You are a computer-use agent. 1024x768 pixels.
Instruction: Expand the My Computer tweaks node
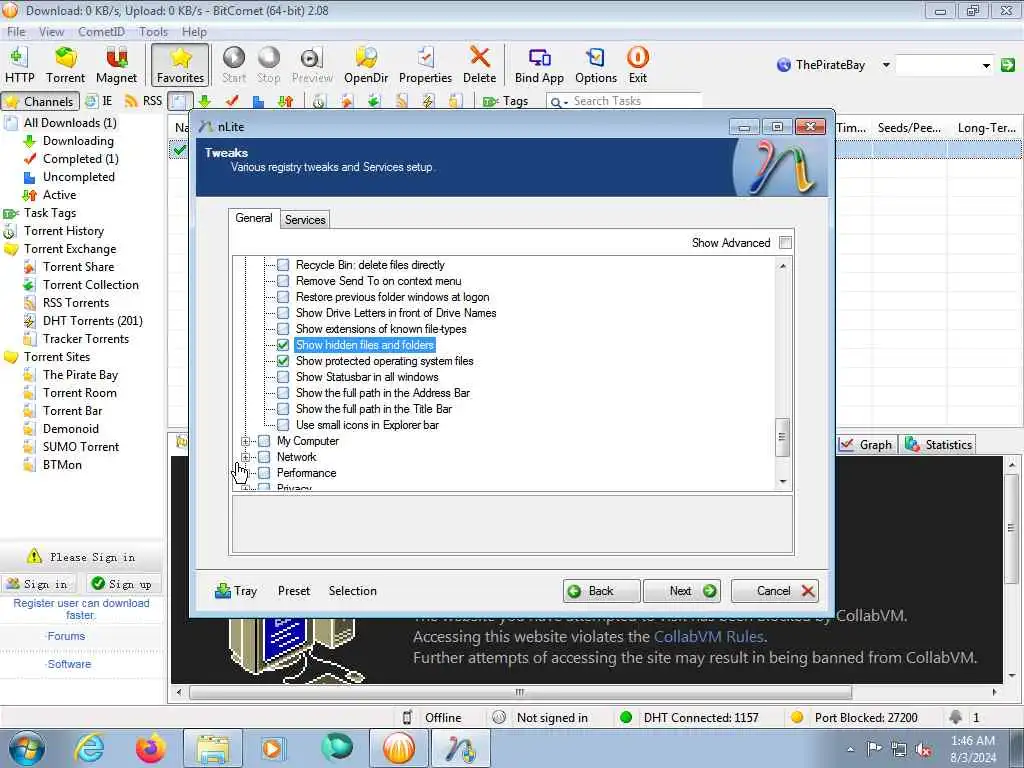[245, 441]
